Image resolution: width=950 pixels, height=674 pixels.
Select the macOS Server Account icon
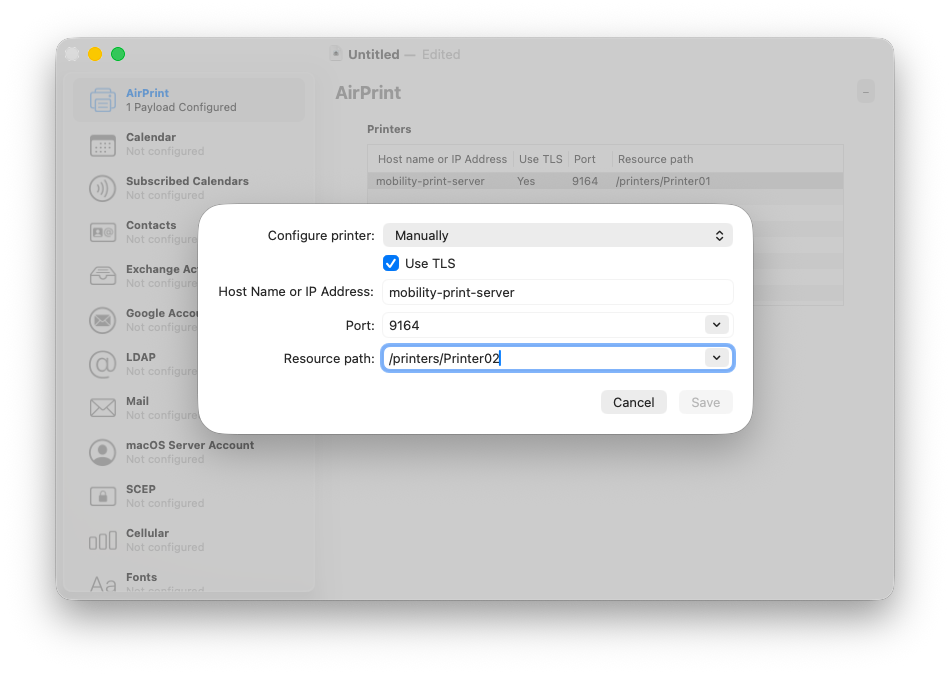pyautogui.click(x=102, y=452)
